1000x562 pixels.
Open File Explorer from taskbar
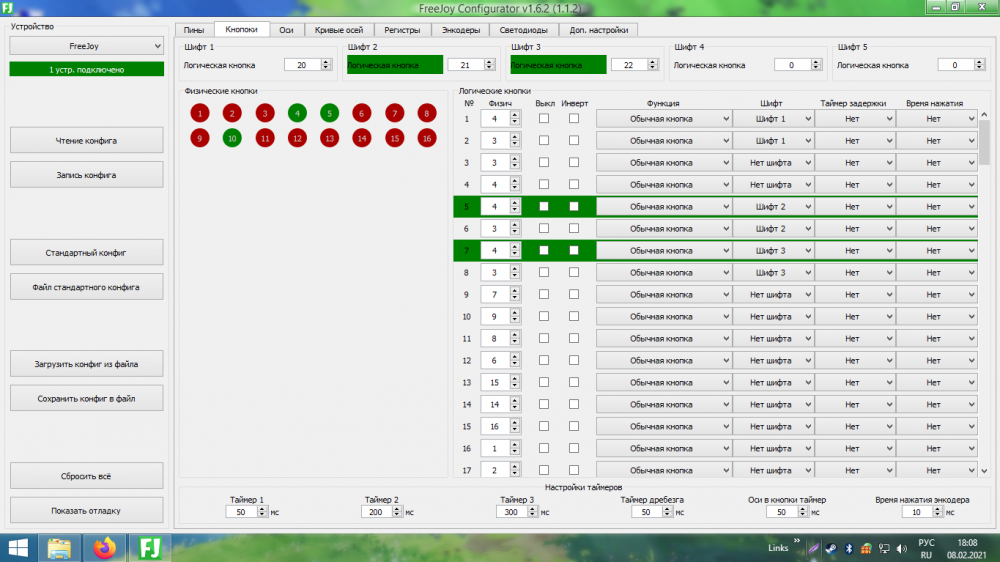[x=59, y=548]
